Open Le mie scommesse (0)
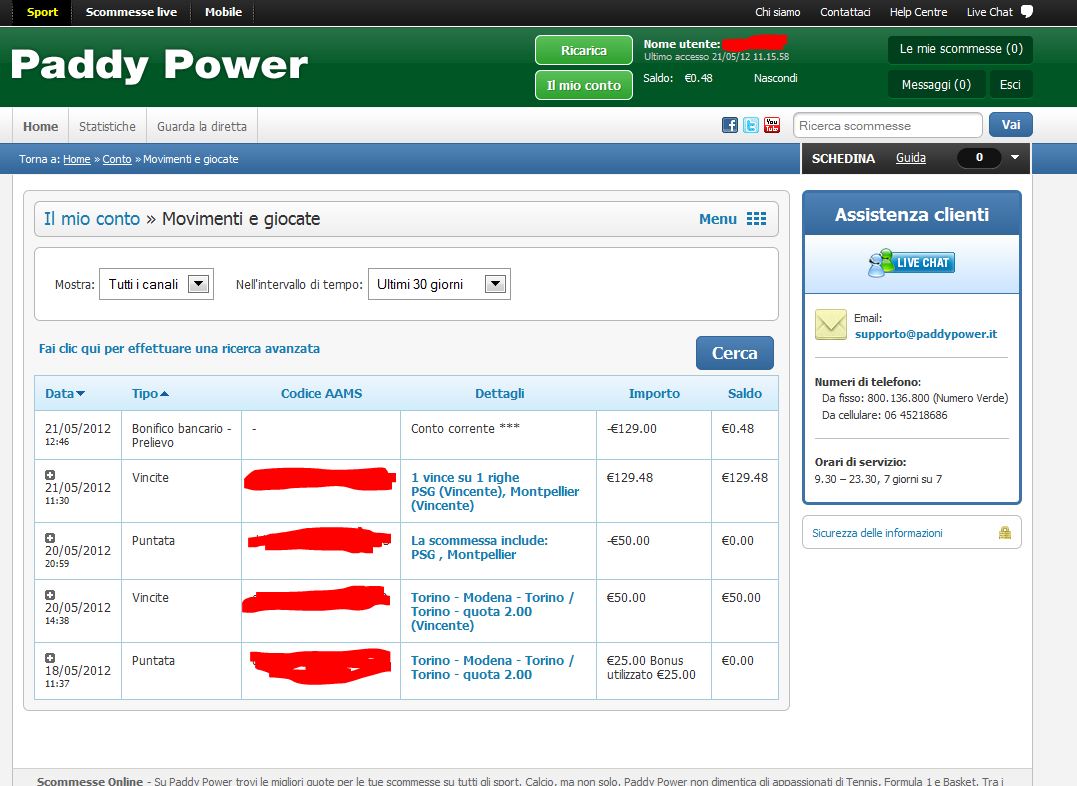 [x=961, y=49]
